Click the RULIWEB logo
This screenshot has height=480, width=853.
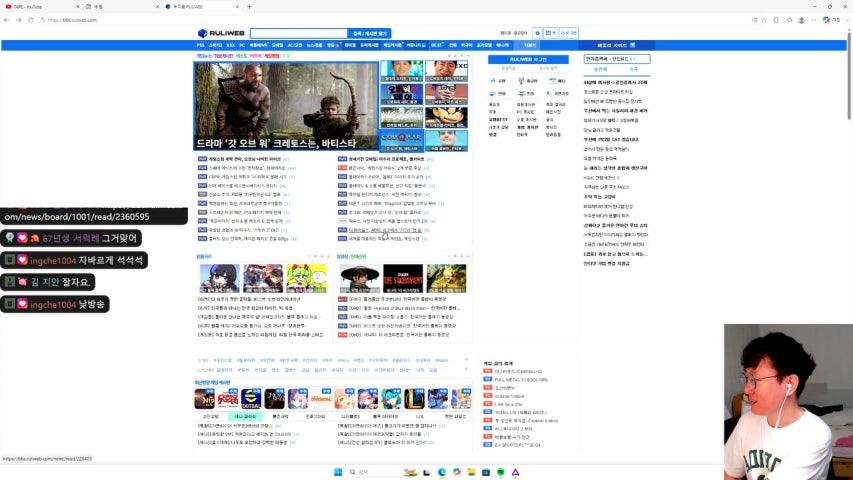pos(221,33)
